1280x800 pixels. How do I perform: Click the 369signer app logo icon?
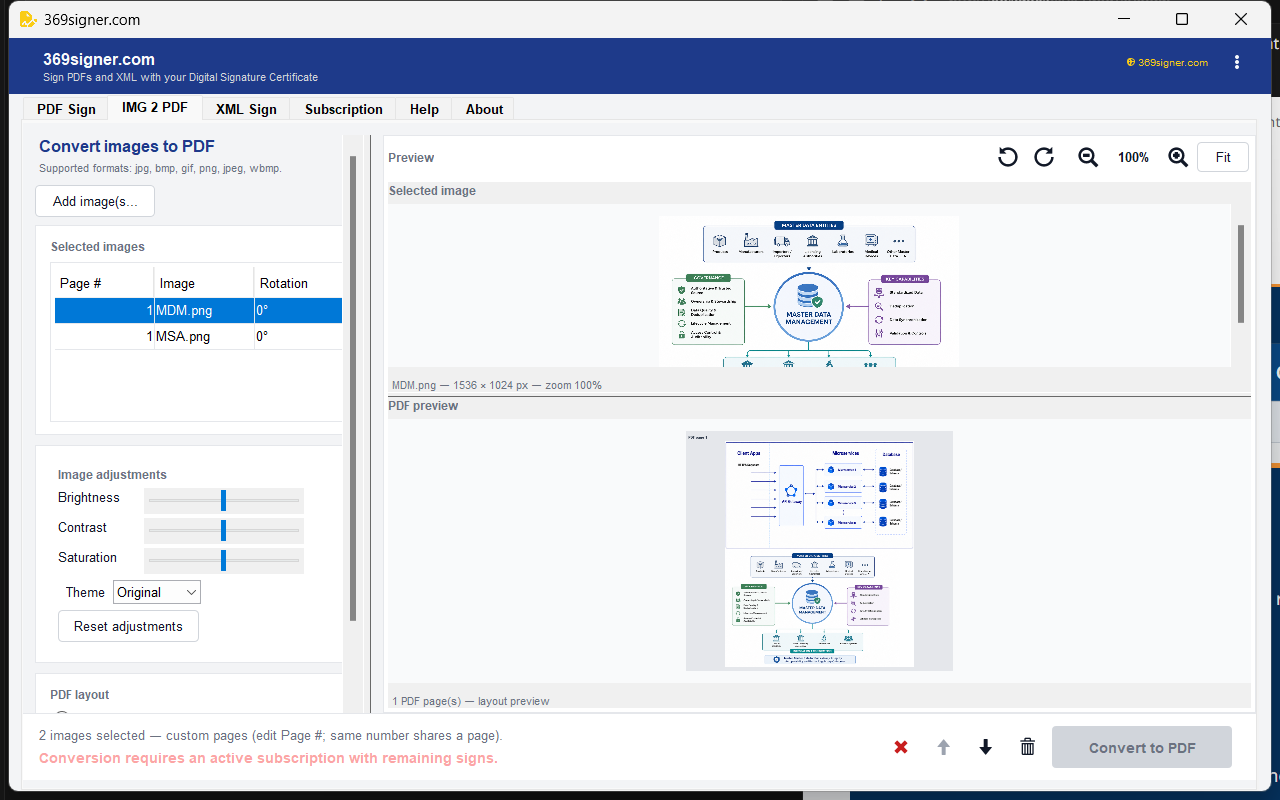click(x=27, y=19)
